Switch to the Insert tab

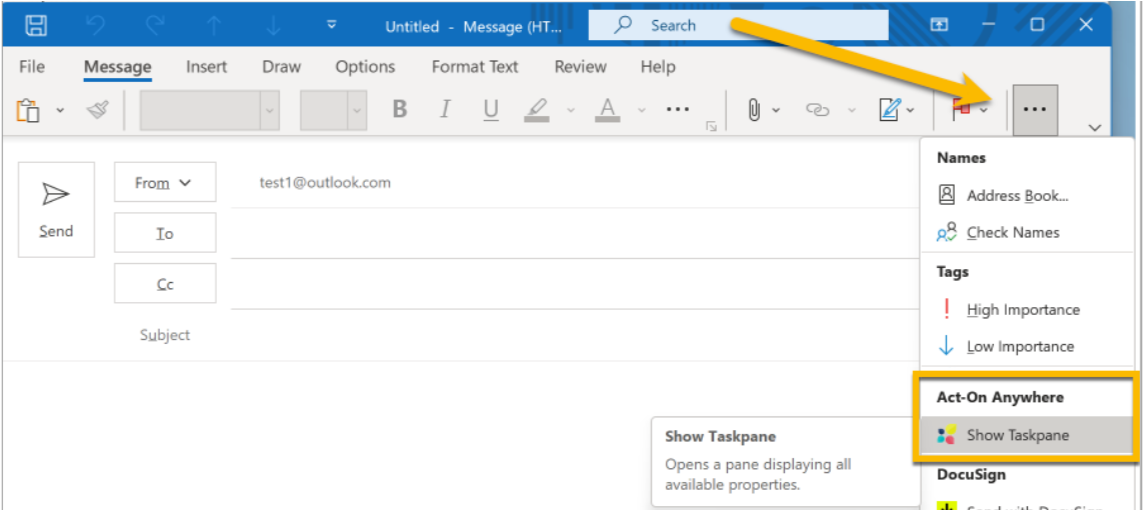[x=206, y=67]
